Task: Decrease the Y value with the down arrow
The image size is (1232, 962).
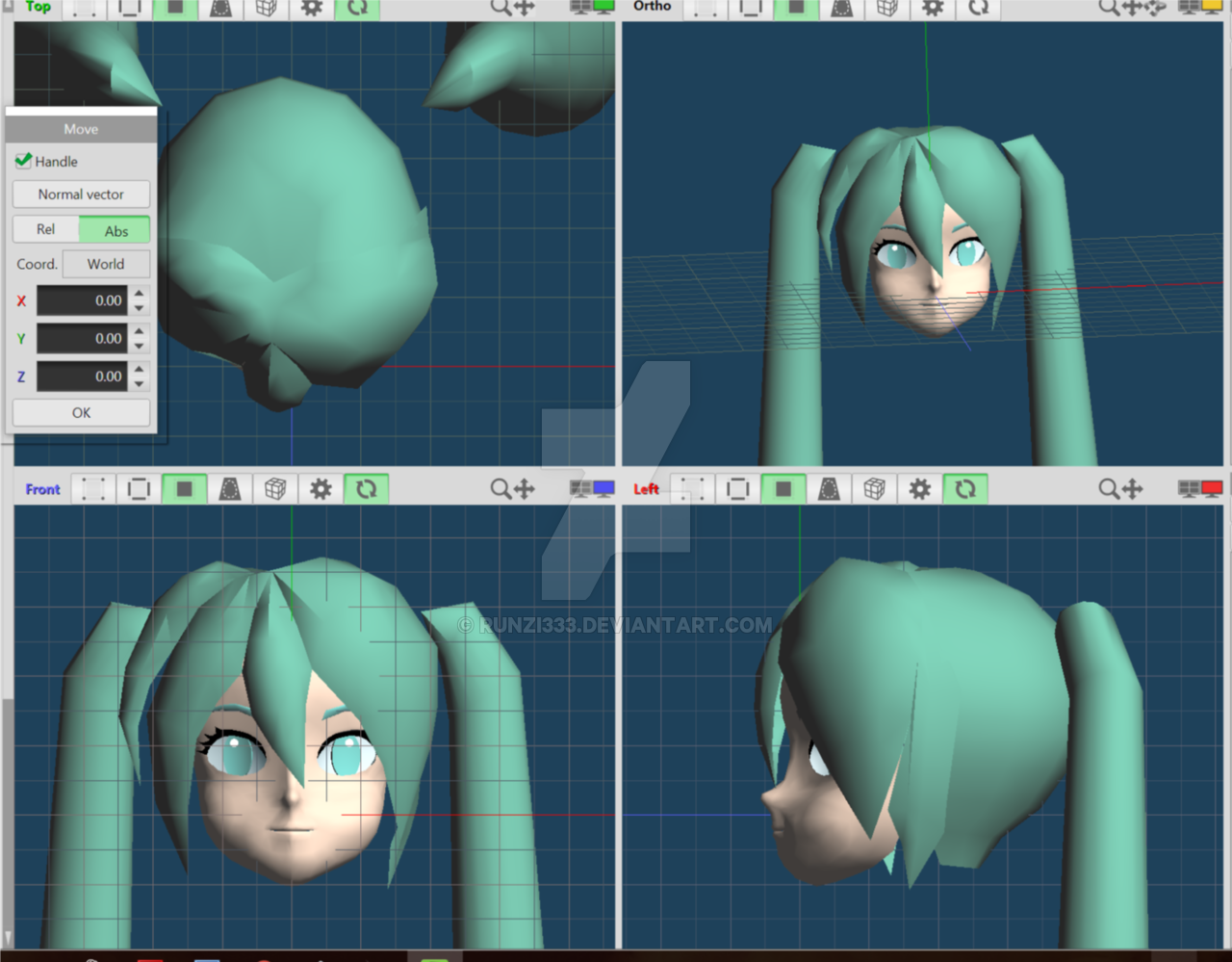Action: coord(140,346)
